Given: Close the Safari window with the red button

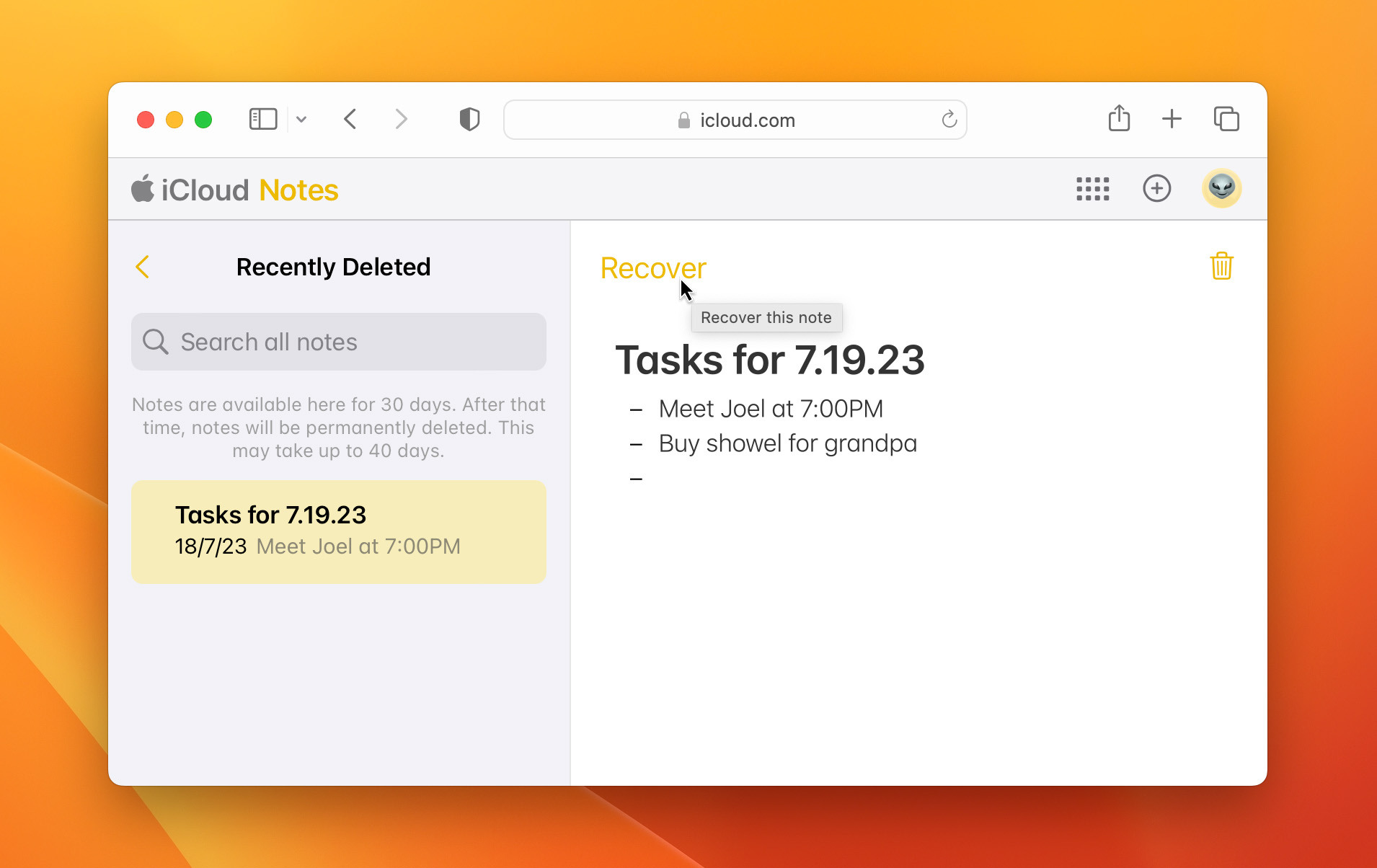Looking at the screenshot, I should coord(146,120).
